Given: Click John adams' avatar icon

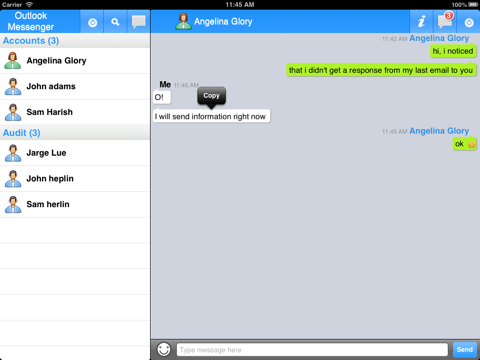Looking at the screenshot, I should 13,86.
